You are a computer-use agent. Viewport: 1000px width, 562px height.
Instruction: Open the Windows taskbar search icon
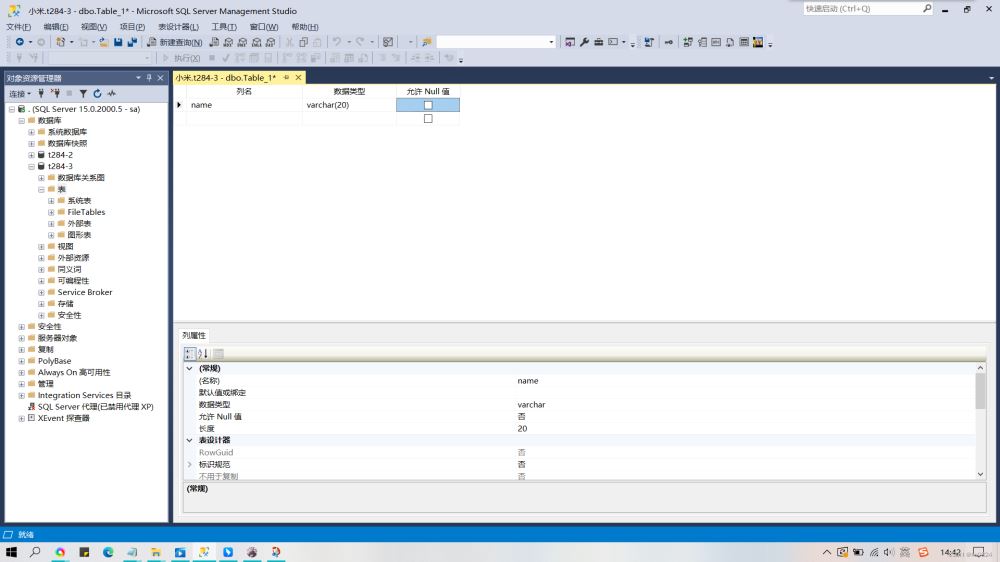(x=35, y=552)
